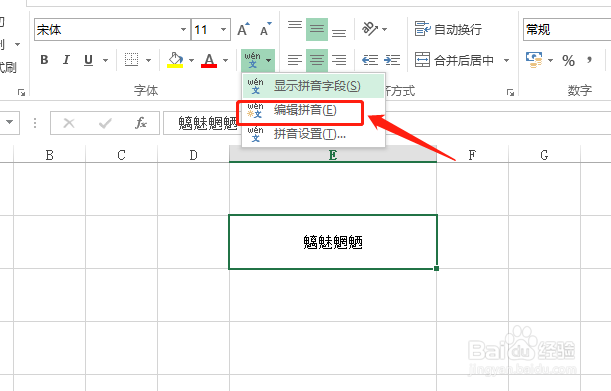
Task: Confirm formula bar entry checkmark
Action: [x=105, y=123]
